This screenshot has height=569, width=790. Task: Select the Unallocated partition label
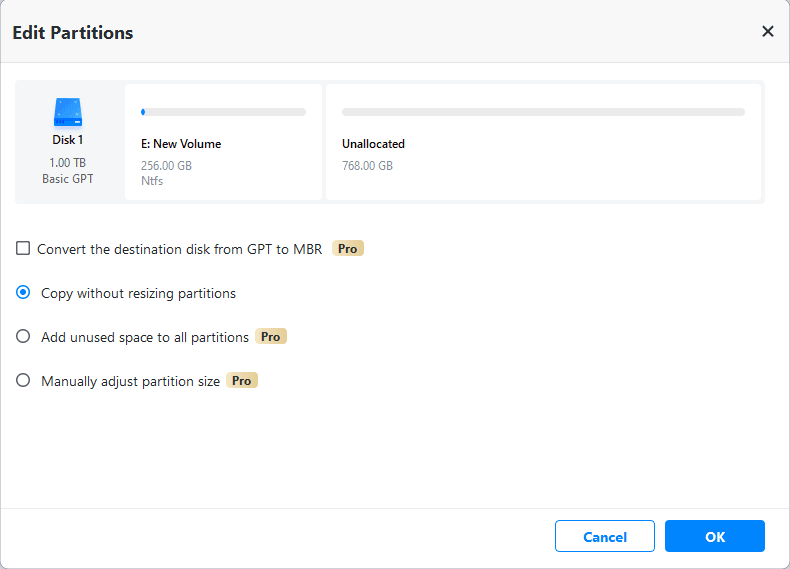point(373,144)
